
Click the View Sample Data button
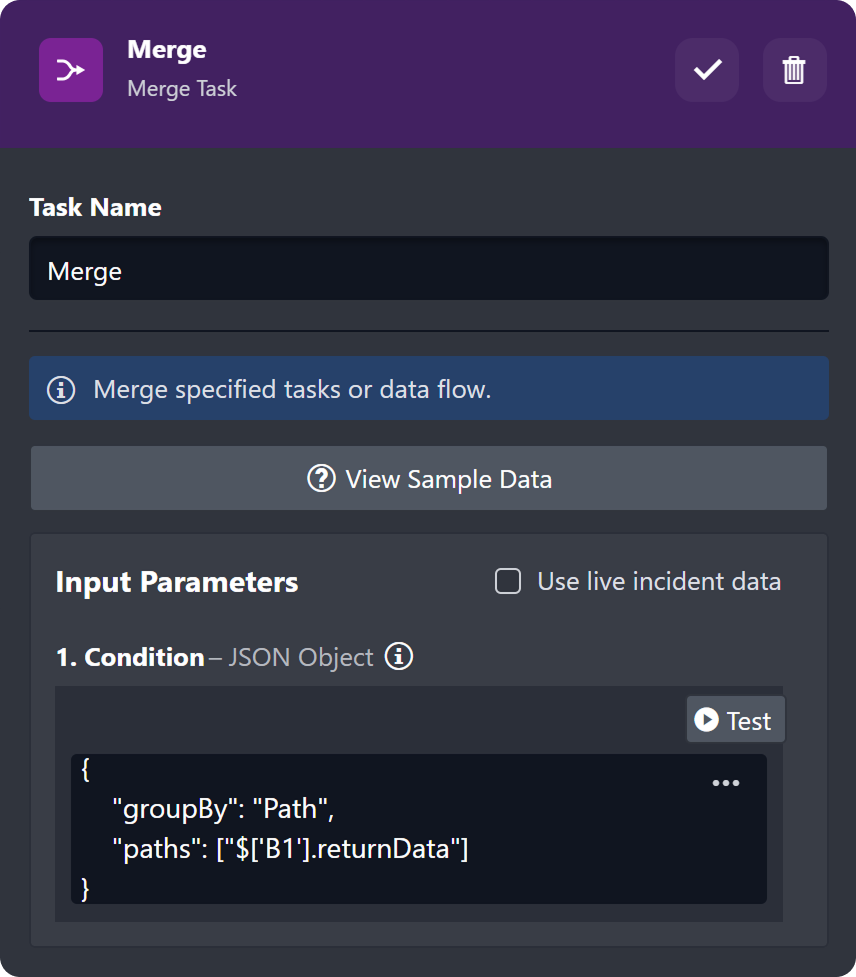428,479
